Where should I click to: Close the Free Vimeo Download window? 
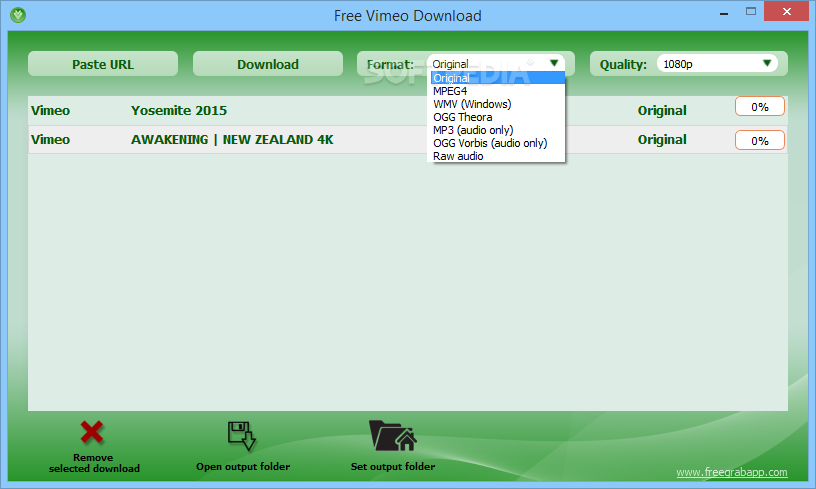786,11
